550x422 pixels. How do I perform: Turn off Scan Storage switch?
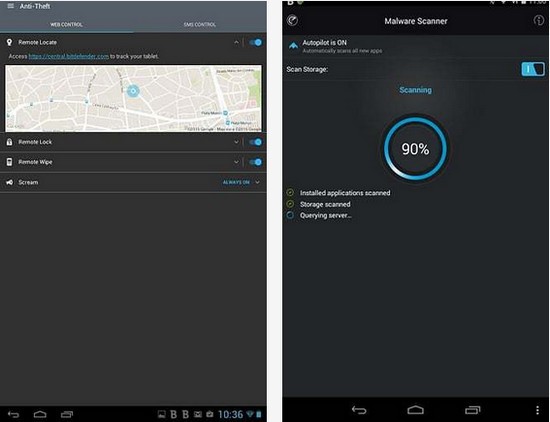pyautogui.click(x=533, y=69)
